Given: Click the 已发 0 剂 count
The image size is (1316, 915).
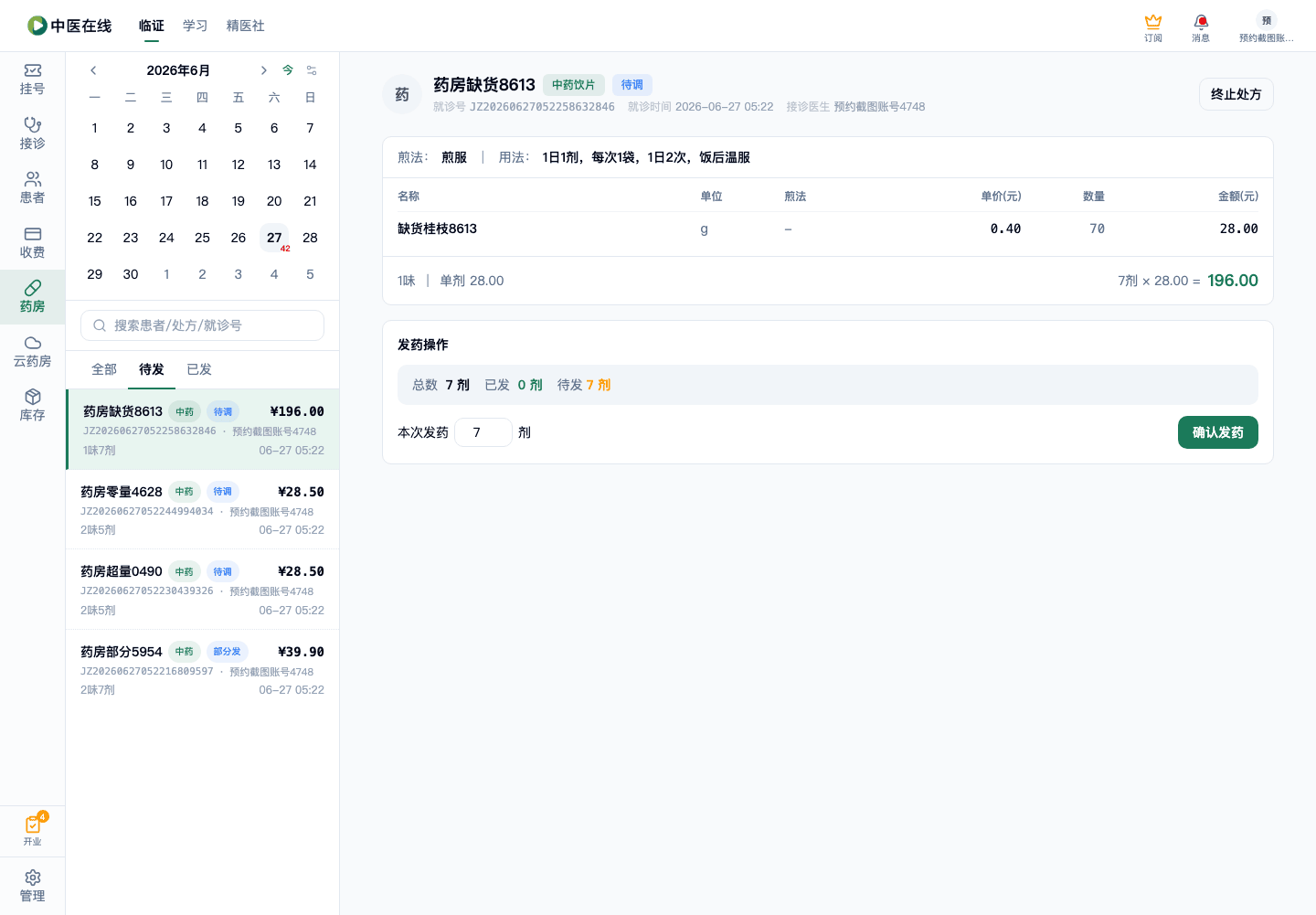Looking at the screenshot, I should 514,385.
